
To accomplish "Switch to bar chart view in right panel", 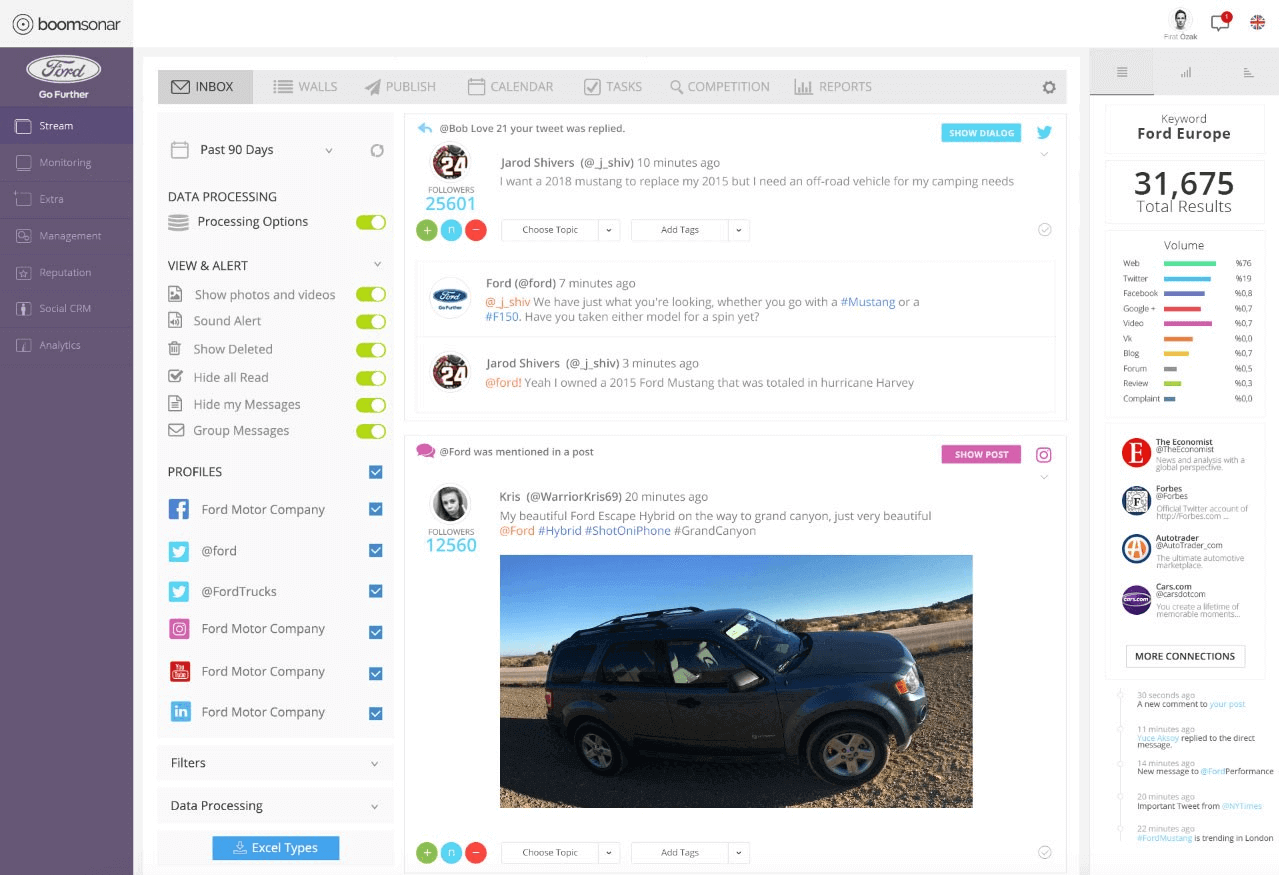I will (1186, 72).
